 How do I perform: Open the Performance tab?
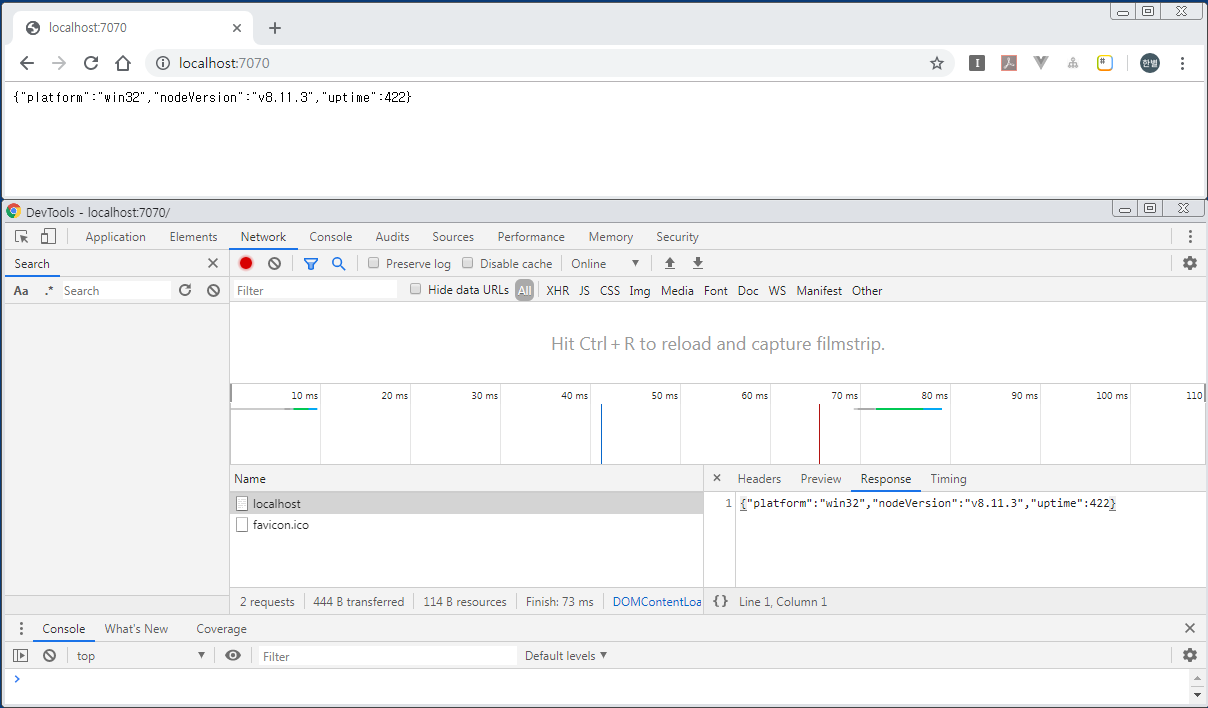click(x=531, y=237)
